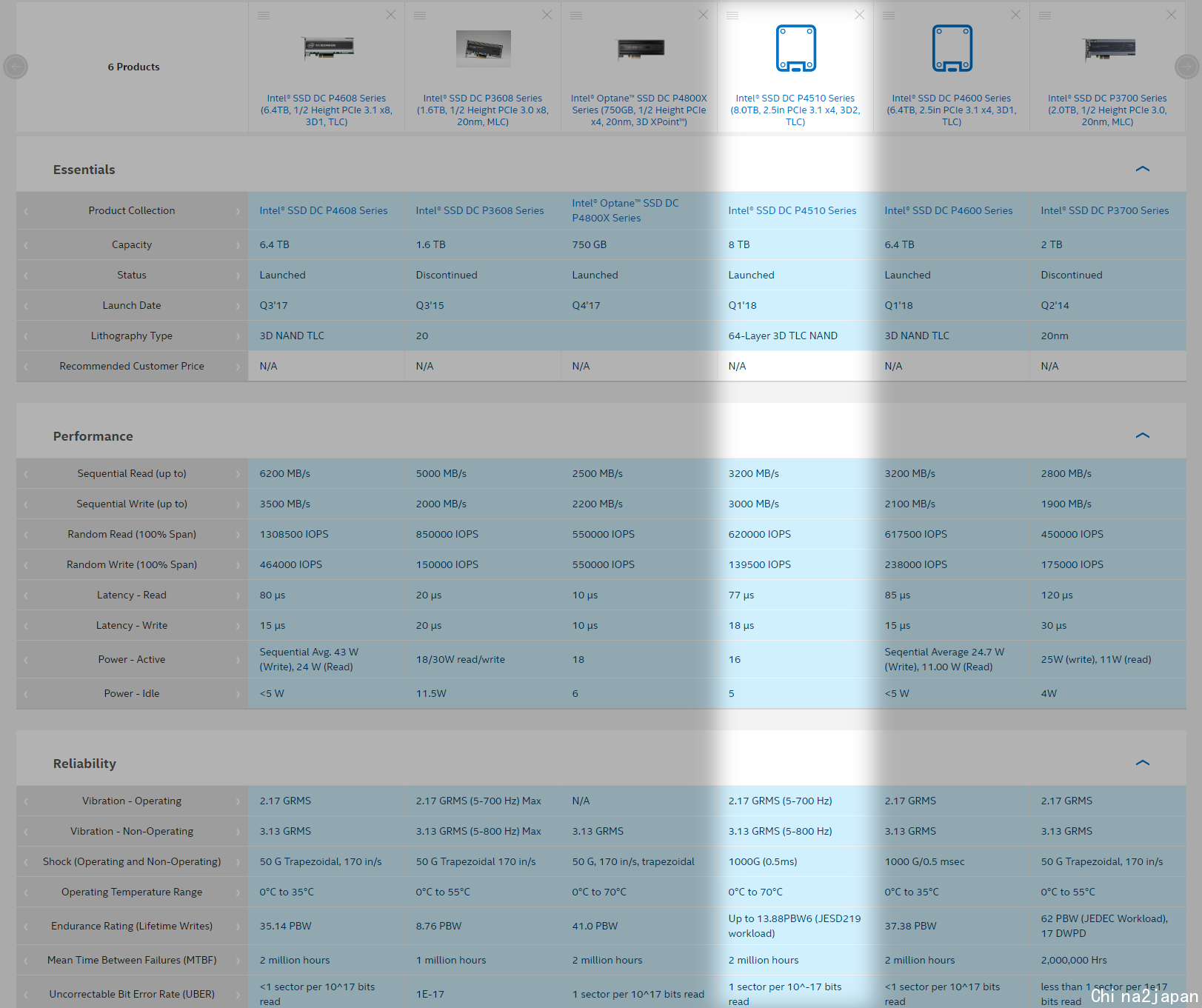Open P4510 Series Product Collection link
1202x1008 pixels.
(x=792, y=210)
